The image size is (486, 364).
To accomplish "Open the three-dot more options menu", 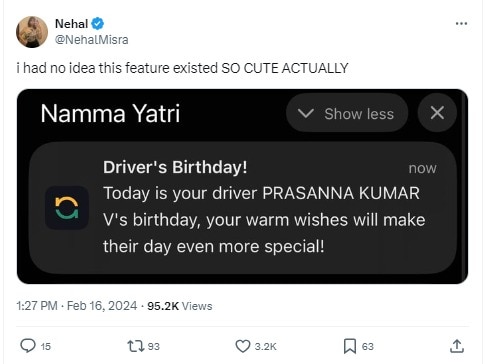I will pos(461,23).
